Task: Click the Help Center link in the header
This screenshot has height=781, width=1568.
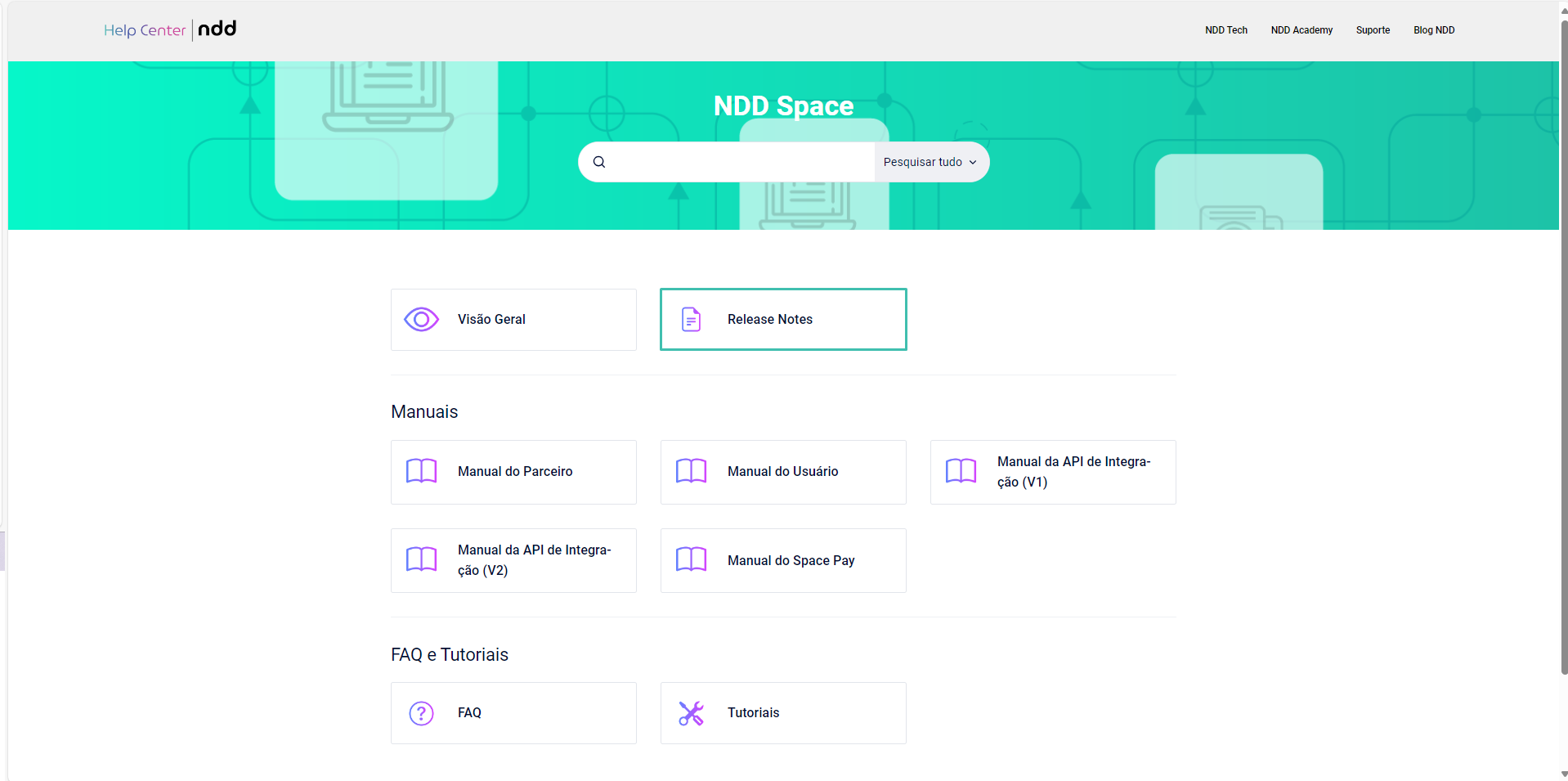Action: click(x=145, y=30)
